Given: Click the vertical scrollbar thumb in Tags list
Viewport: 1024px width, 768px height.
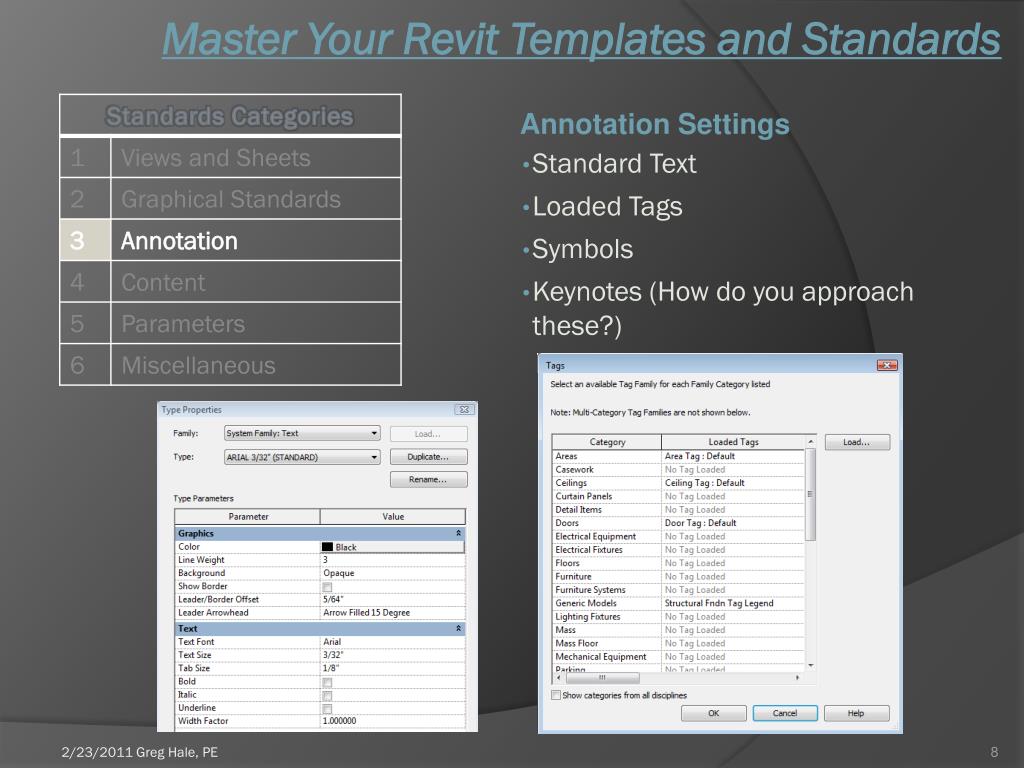Looking at the screenshot, I should pyautogui.click(x=810, y=495).
